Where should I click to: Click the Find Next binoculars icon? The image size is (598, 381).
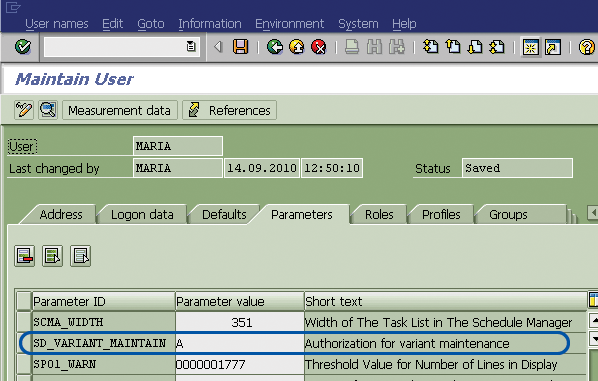397,47
